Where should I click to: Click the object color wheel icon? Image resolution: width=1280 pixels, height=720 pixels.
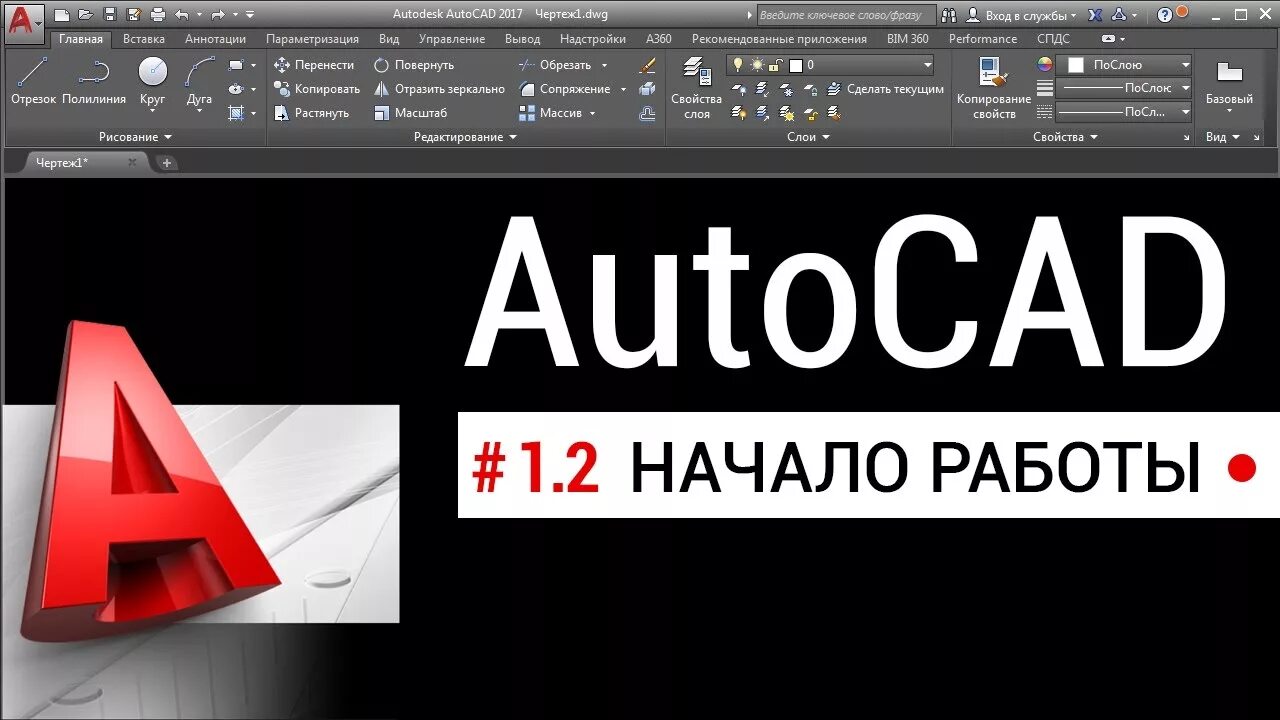click(1045, 64)
